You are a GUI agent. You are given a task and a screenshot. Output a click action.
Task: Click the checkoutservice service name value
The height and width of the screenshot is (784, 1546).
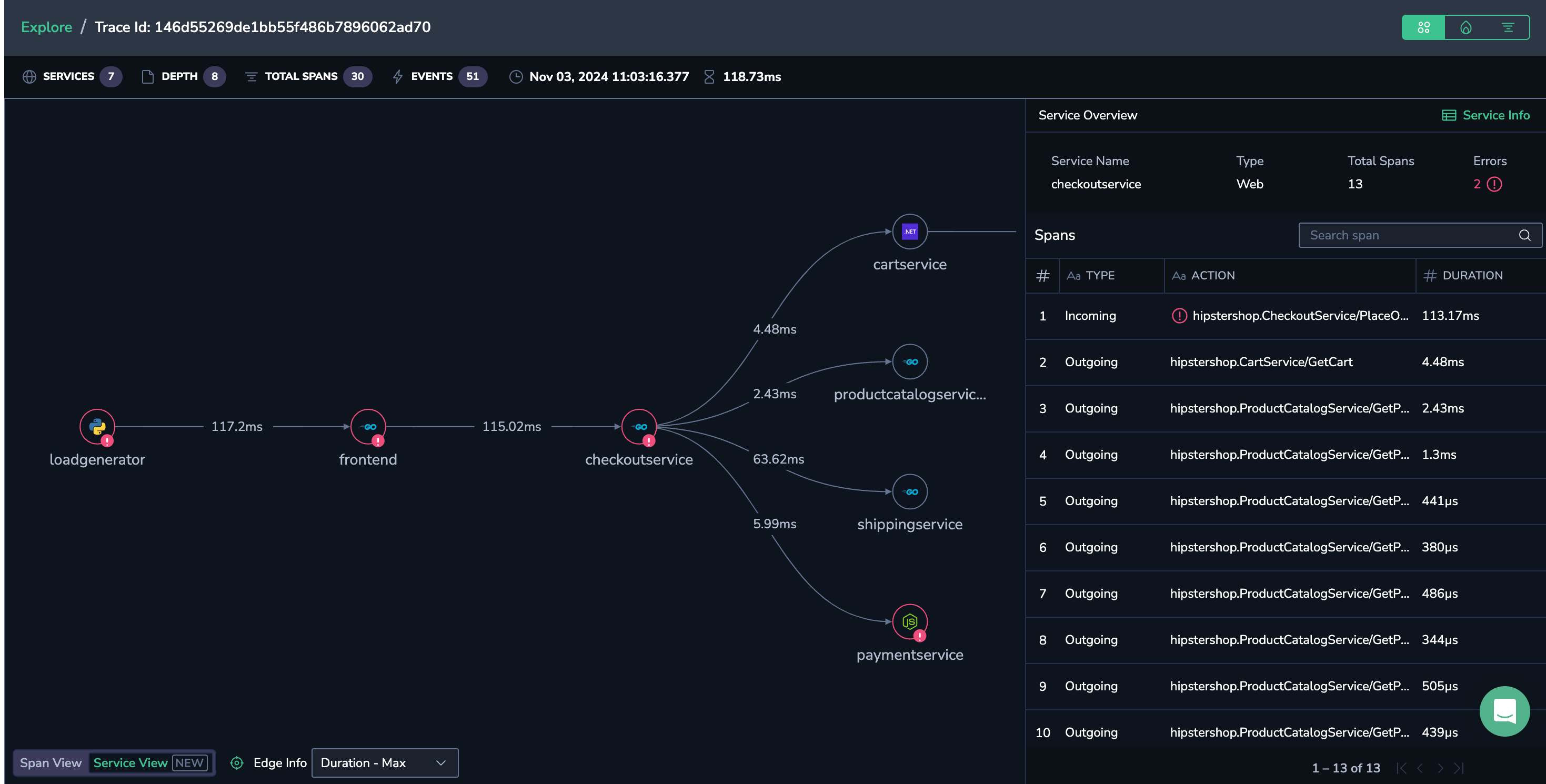(x=1095, y=184)
